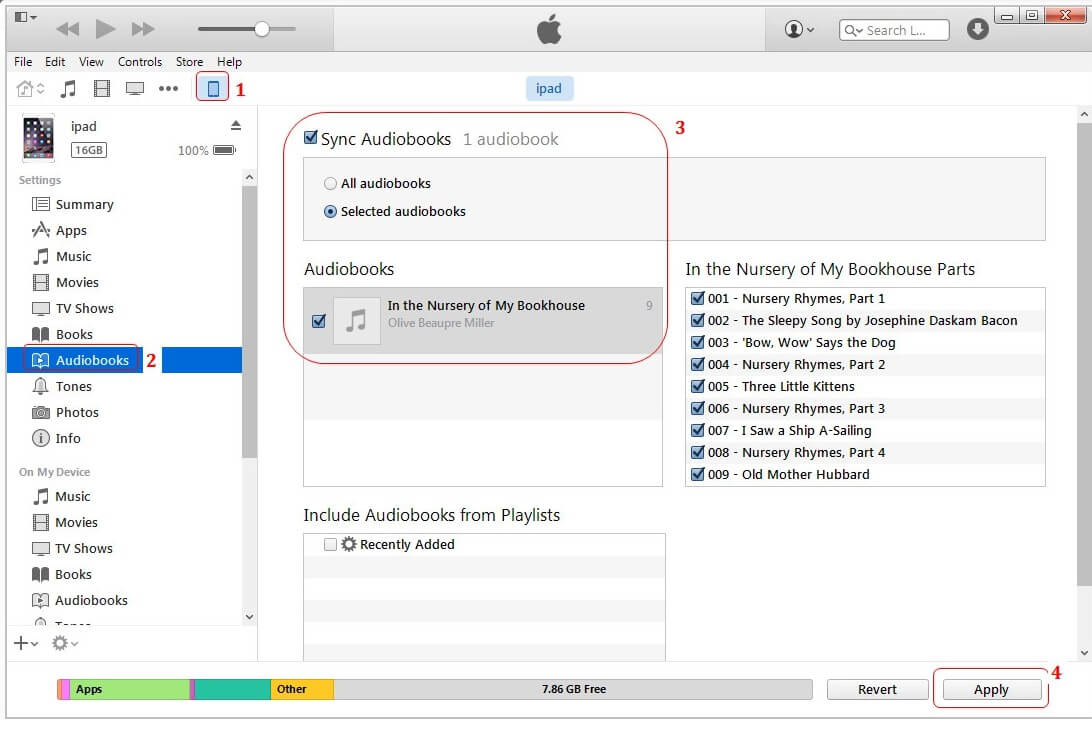Image resolution: width=1092 pixels, height=729 pixels.
Task: Open the plus add menu
Action: click(x=26, y=643)
